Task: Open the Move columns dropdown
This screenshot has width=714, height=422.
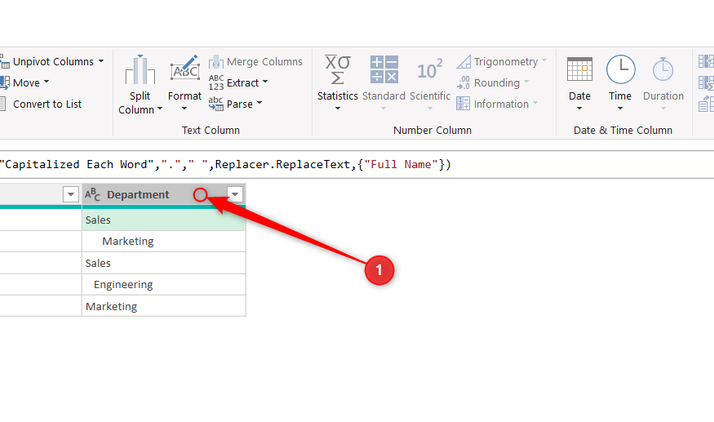Action: click(46, 82)
